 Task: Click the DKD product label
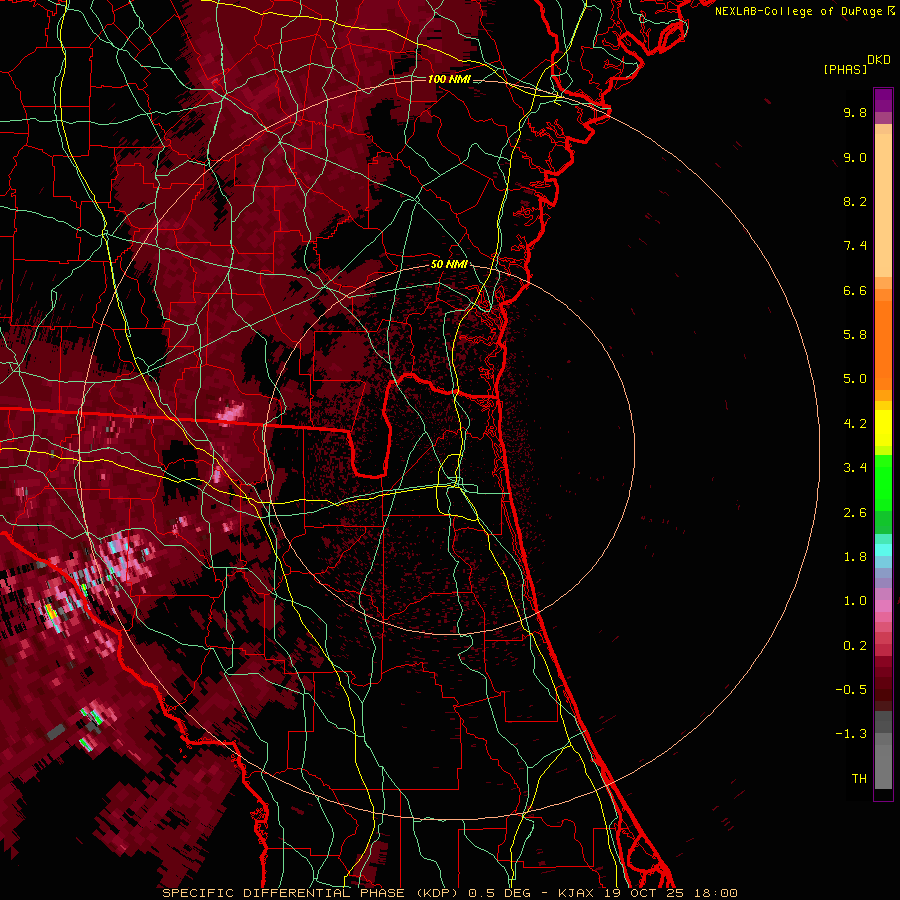click(879, 60)
